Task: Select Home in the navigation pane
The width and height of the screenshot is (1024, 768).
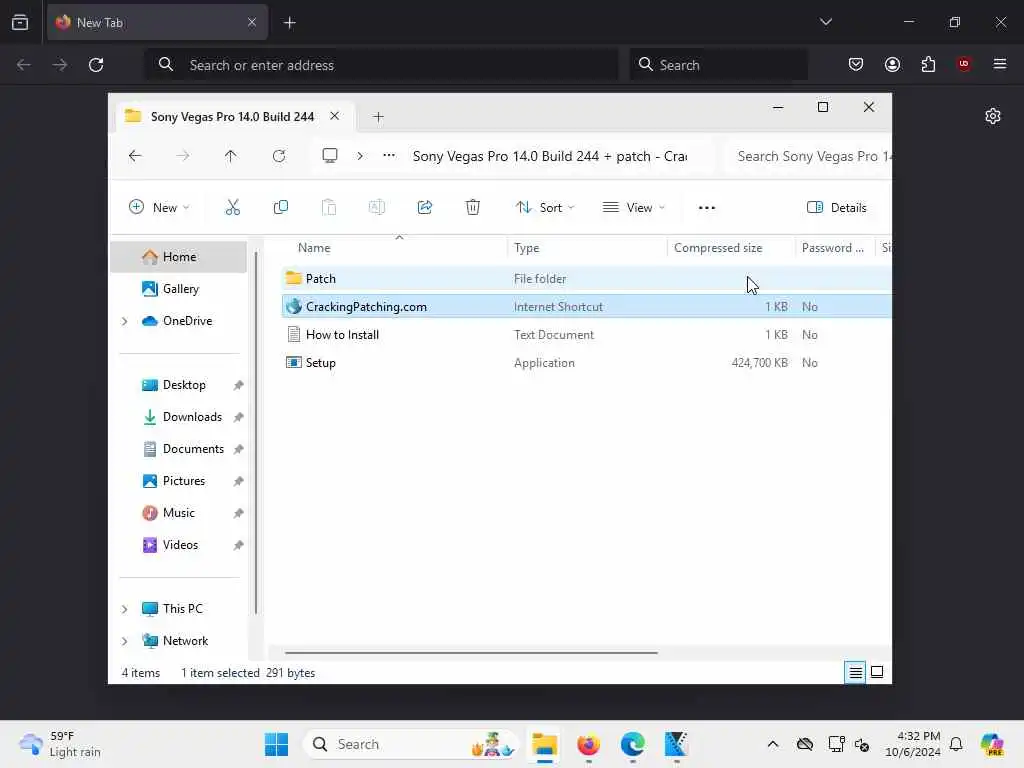Action: click(x=178, y=257)
